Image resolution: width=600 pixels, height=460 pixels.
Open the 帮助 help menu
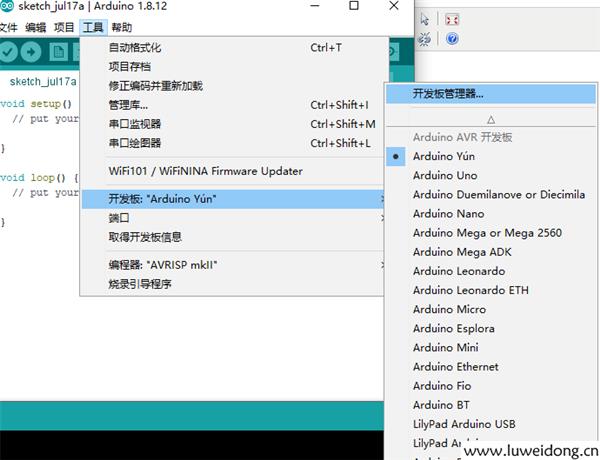pos(122,28)
